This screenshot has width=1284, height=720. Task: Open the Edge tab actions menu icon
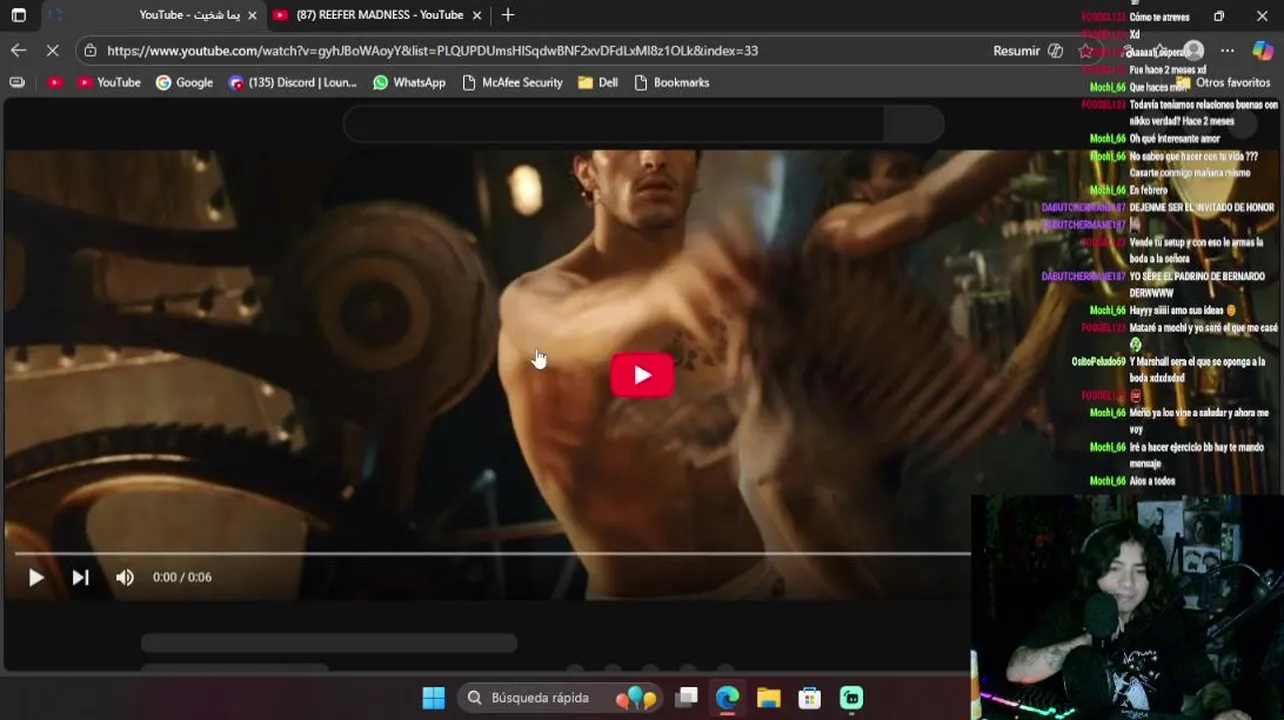click(x=18, y=15)
